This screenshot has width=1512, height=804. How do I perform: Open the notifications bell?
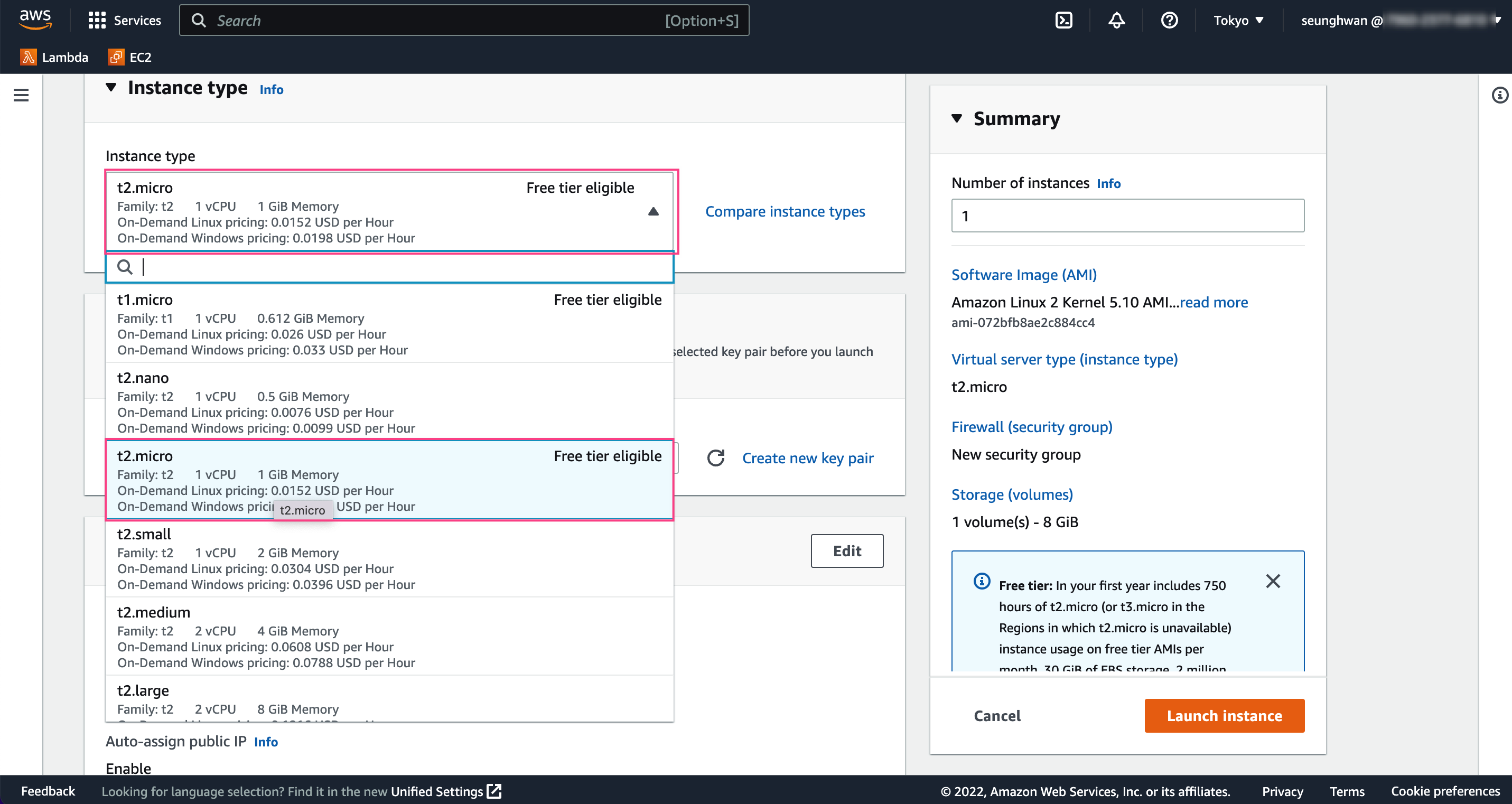point(1116,21)
